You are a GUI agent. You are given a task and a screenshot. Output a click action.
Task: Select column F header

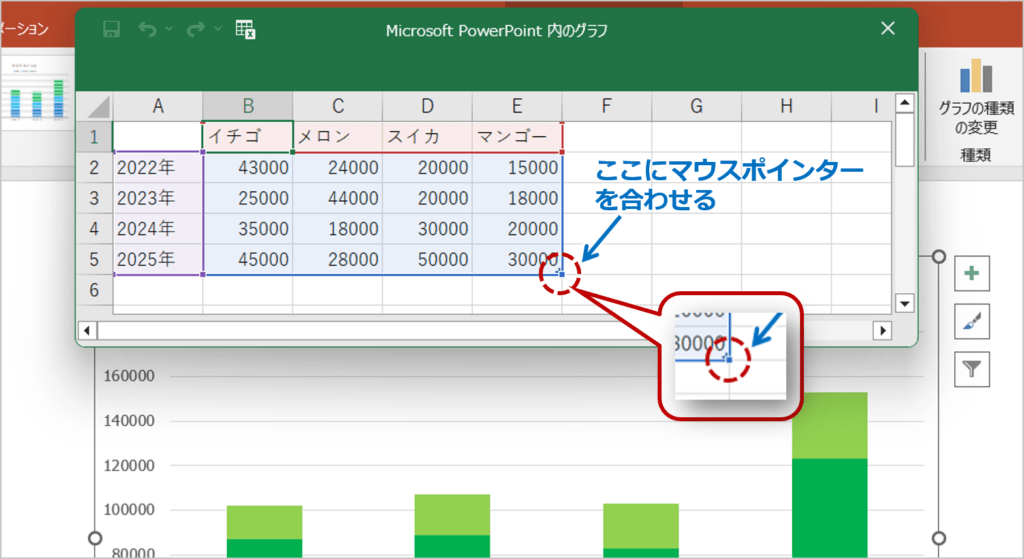607,106
